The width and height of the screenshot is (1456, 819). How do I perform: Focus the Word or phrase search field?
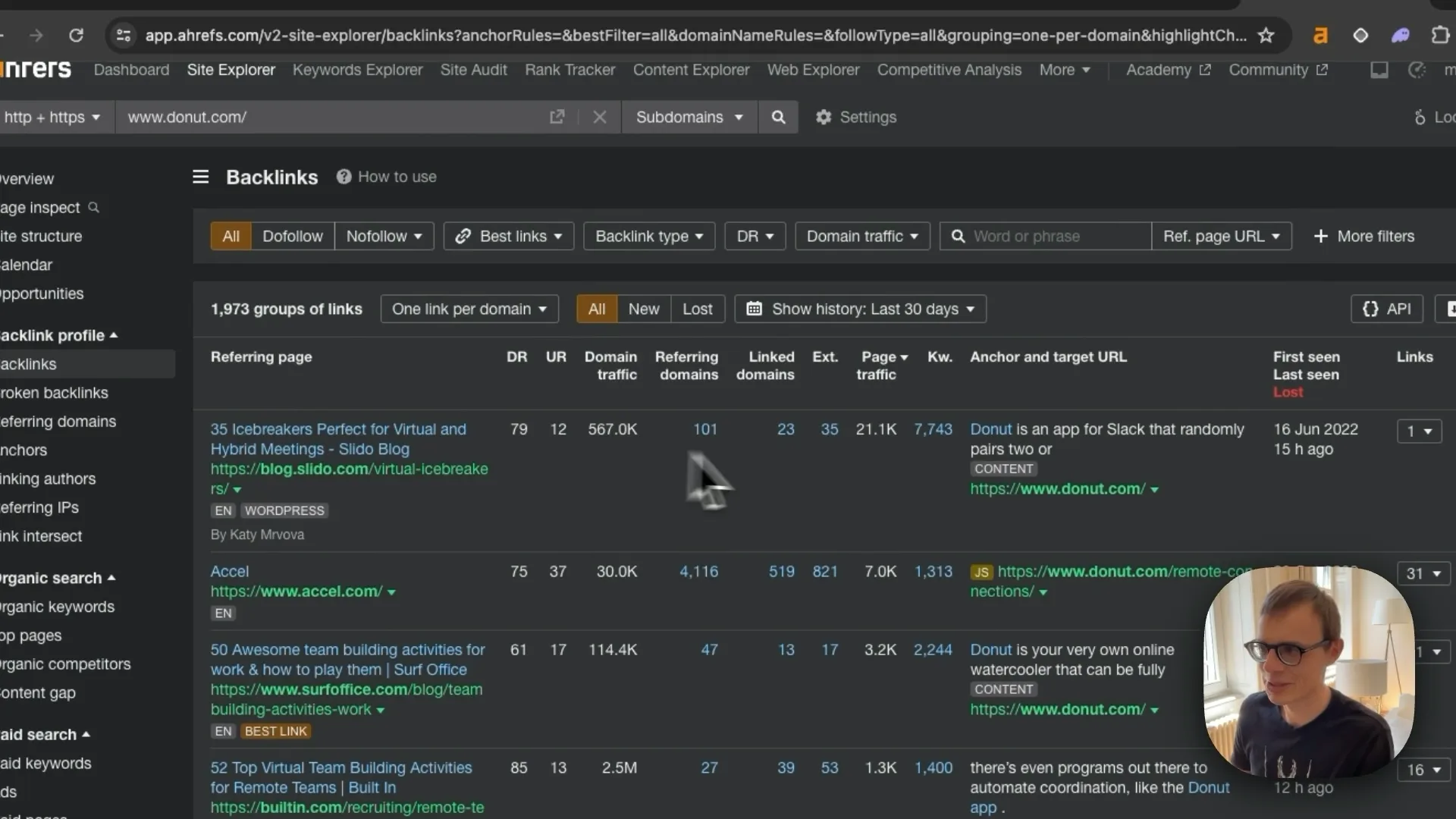(1046, 236)
